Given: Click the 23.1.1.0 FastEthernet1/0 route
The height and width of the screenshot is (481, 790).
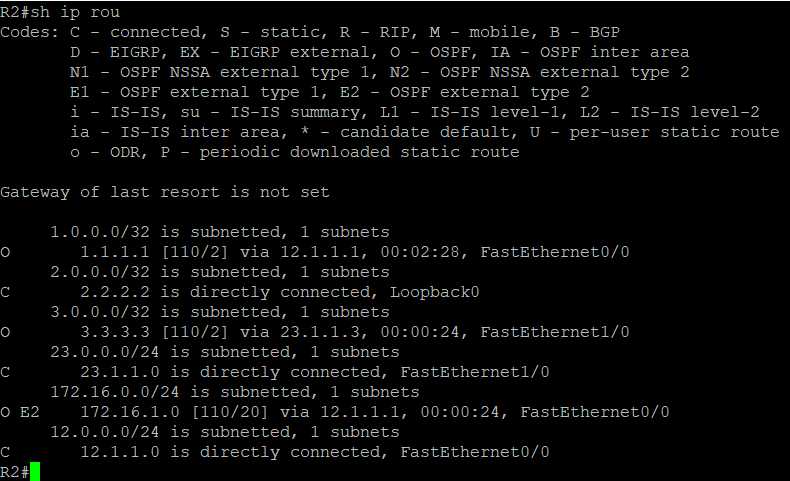Looking at the screenshot, I should (x=275, y=372).
